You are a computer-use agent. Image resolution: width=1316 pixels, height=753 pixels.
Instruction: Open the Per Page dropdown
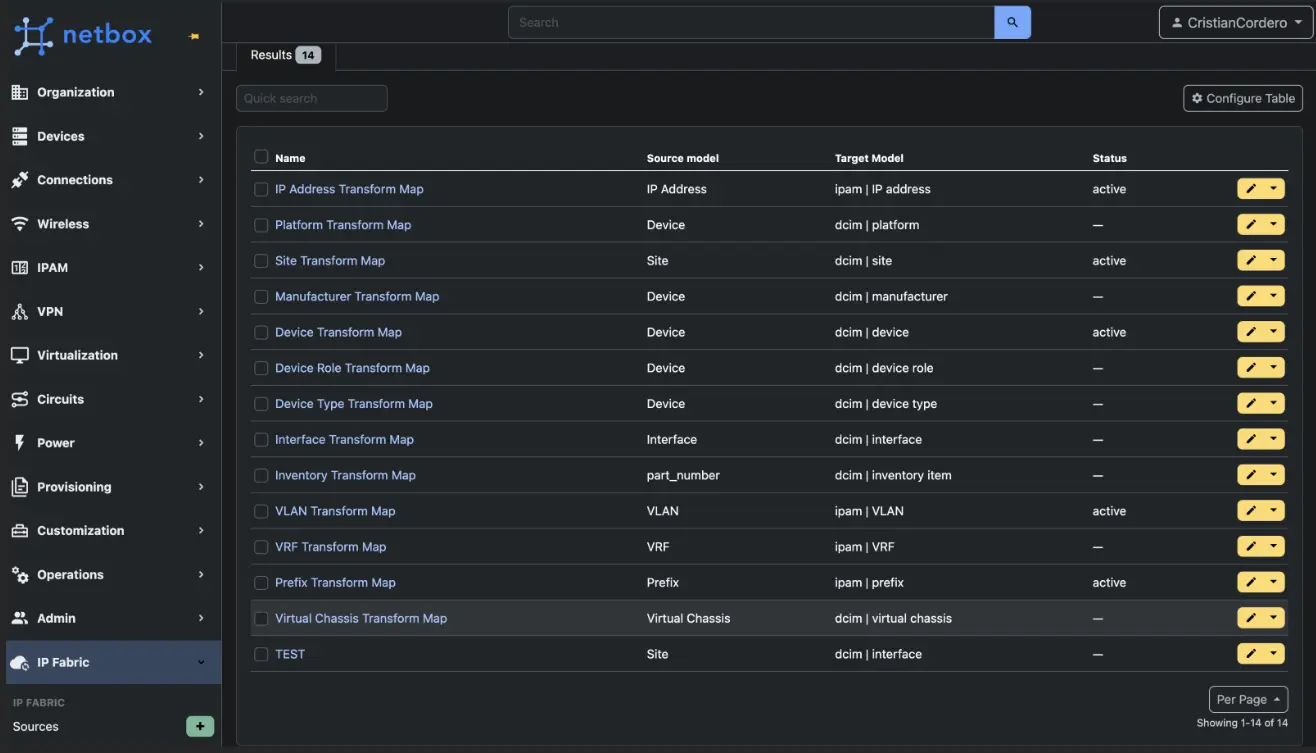pyautogui.click(x=1248, y=699)
